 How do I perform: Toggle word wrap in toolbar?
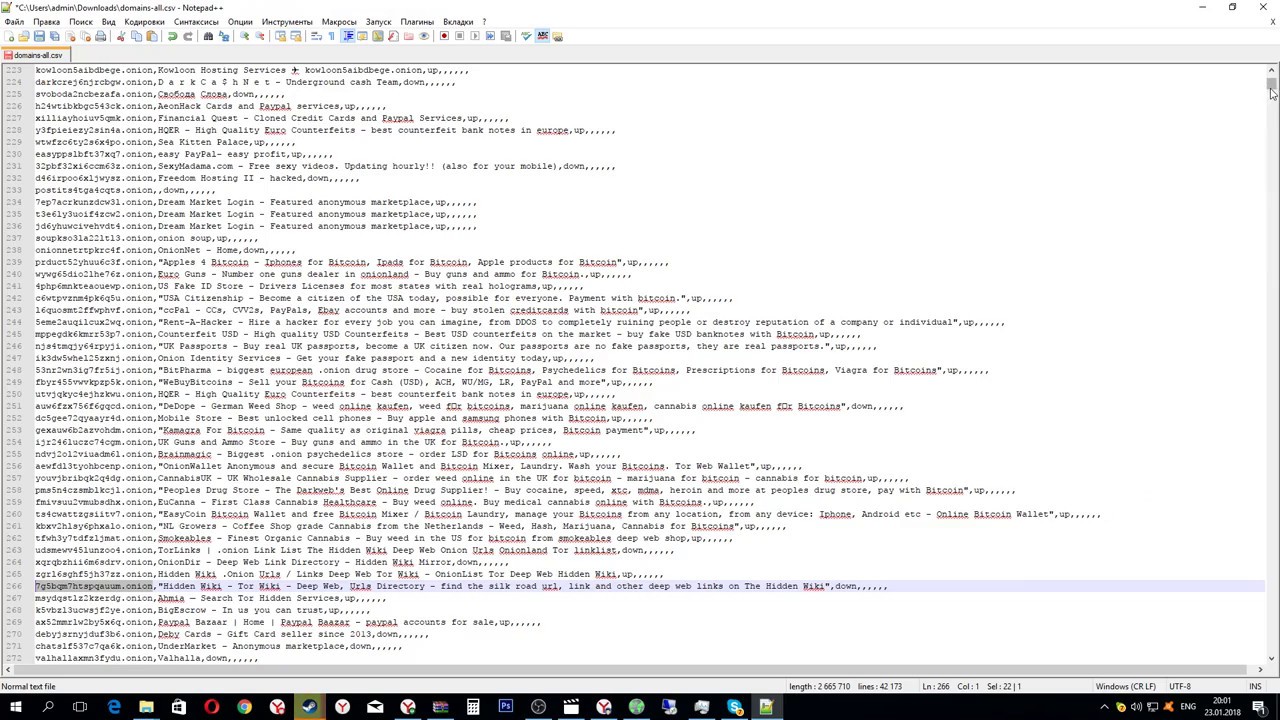pos(316,36)
